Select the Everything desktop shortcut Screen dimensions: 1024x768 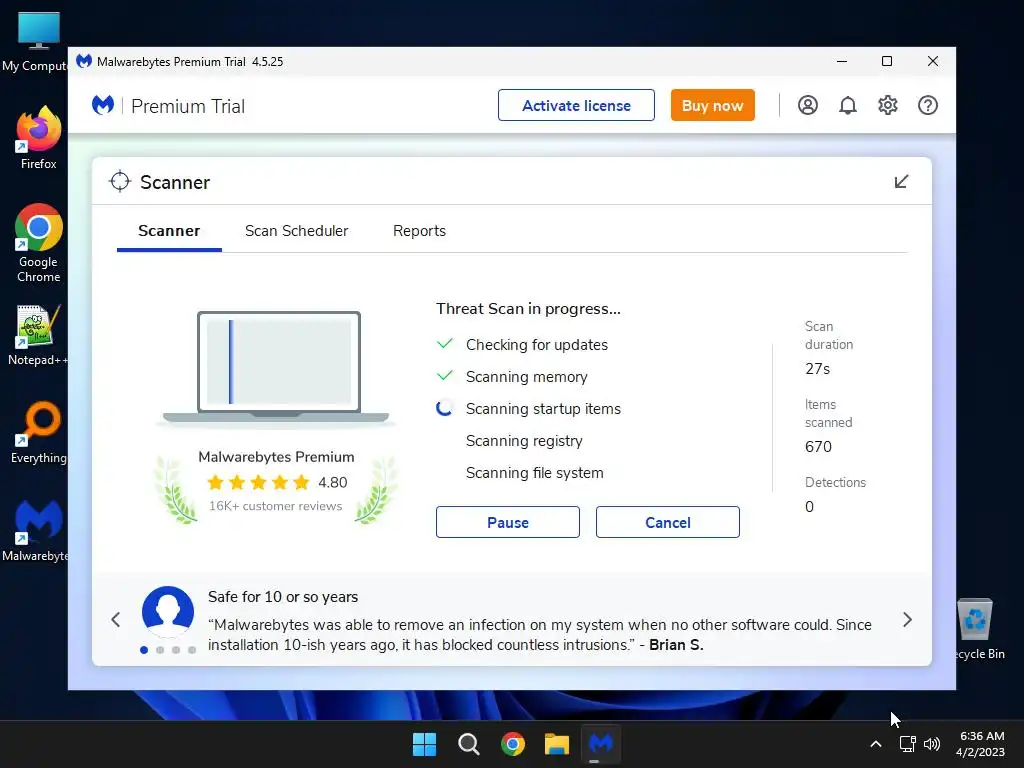[x=39, y=433]
